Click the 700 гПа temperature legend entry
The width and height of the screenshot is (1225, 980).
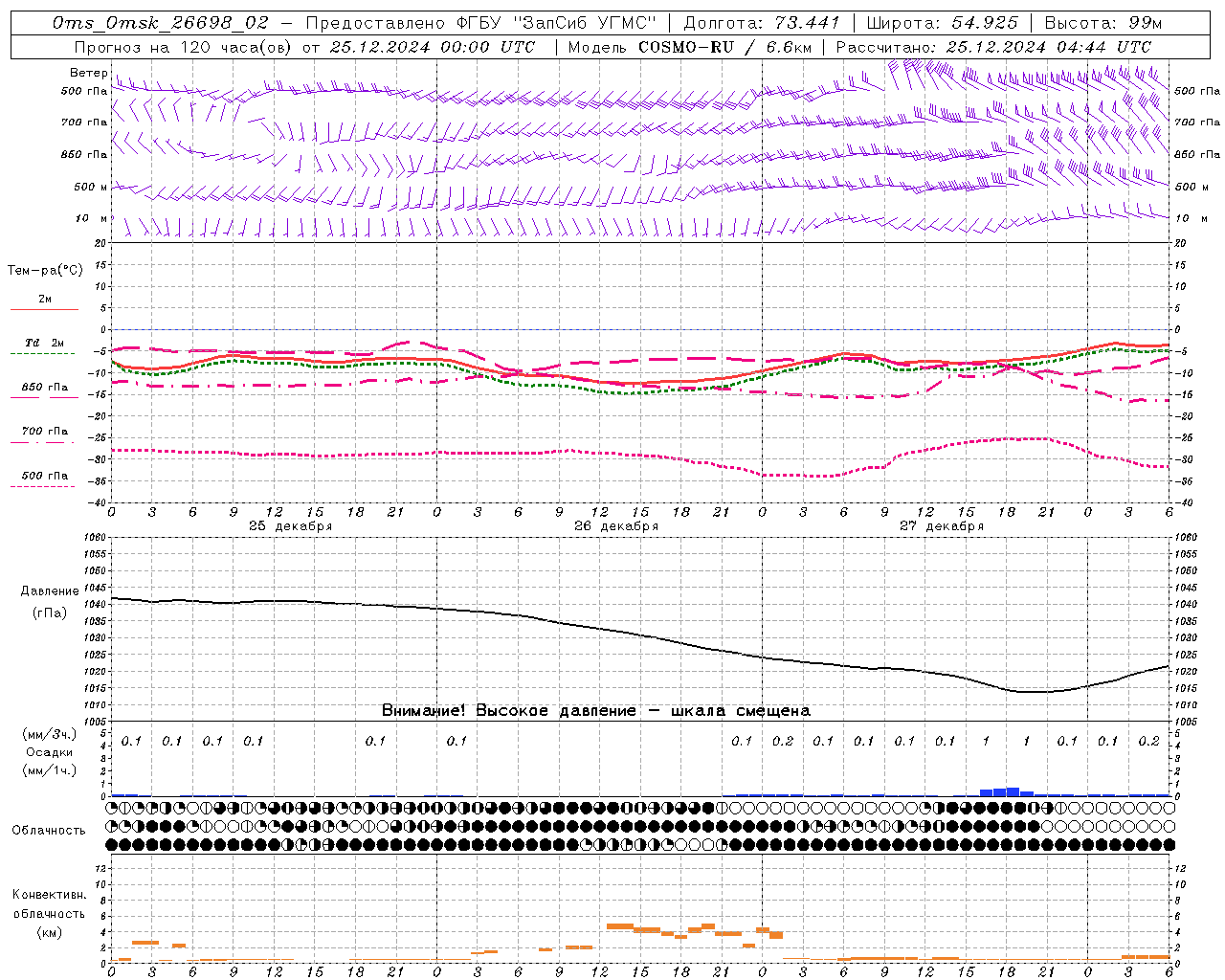point(45,431)
